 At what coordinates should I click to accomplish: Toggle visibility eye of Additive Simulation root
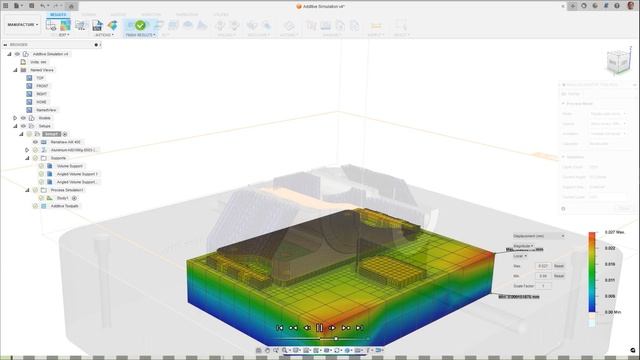pos(17,54)
